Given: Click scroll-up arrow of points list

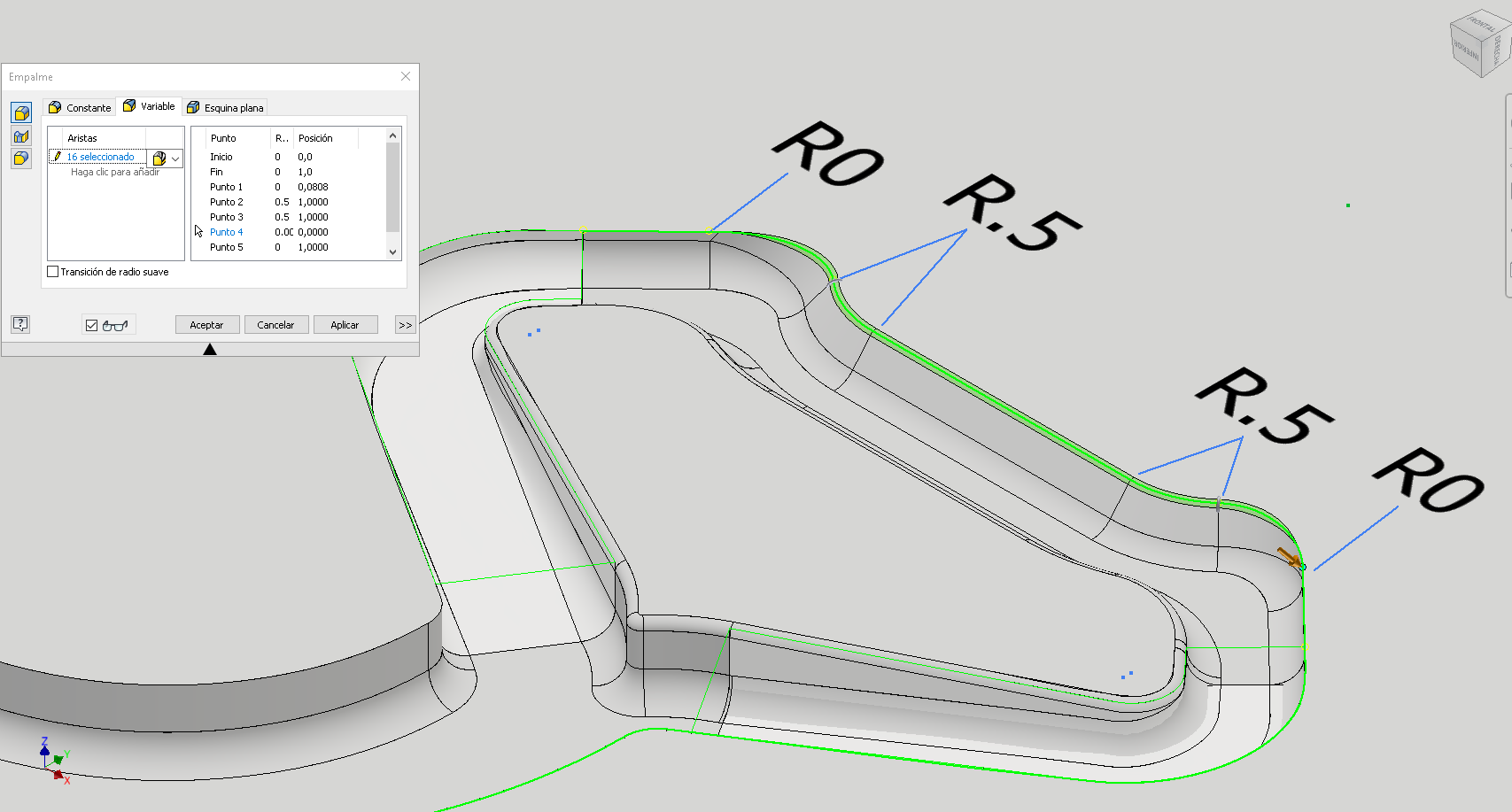Looking at the screenshot, I should coord(393,135).
